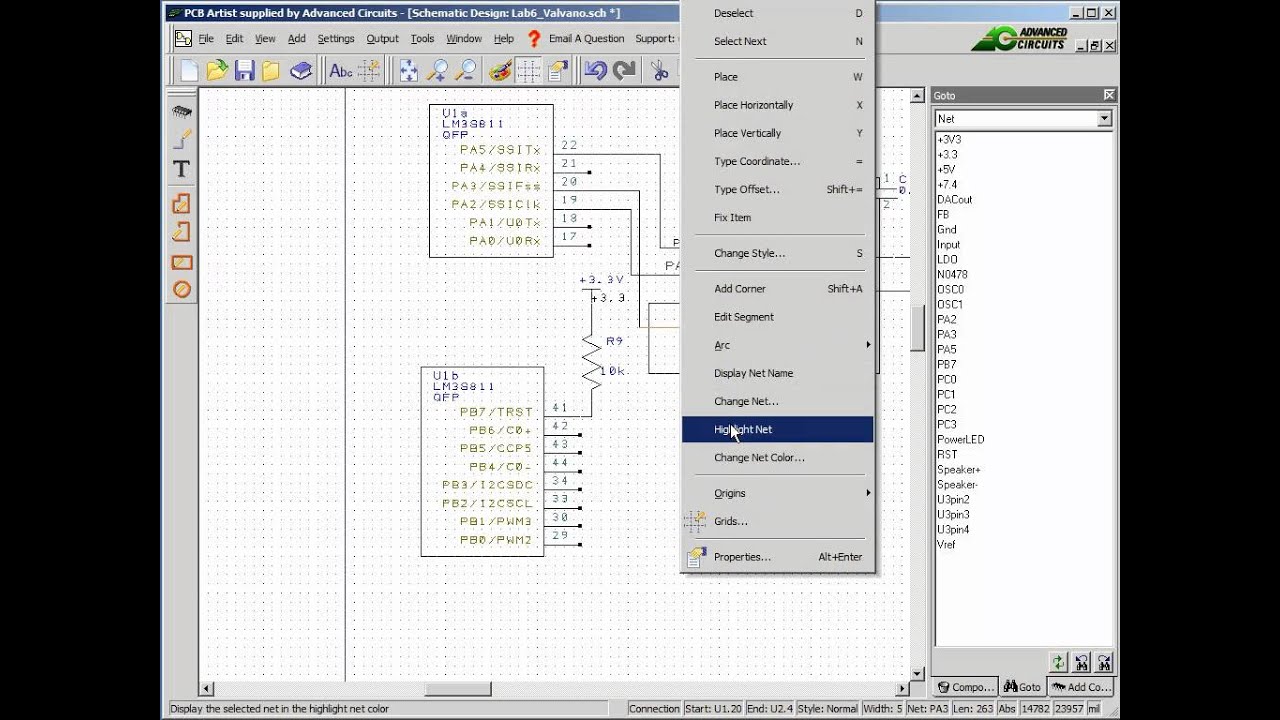Screen dimensions: 1280x720
Task: Select the Add Text tool
Action: pos(181,169)
